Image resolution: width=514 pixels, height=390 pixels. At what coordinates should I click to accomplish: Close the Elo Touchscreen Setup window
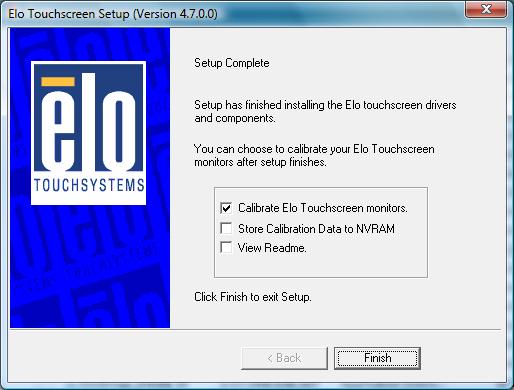486,9
